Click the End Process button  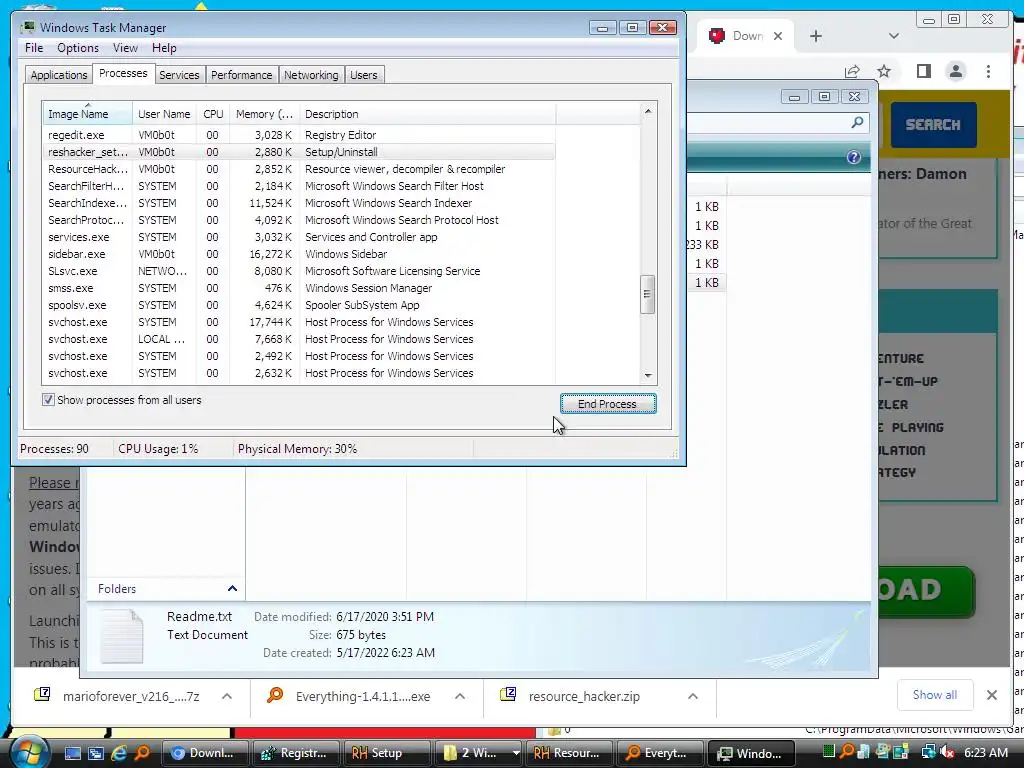tap(608, 404)
